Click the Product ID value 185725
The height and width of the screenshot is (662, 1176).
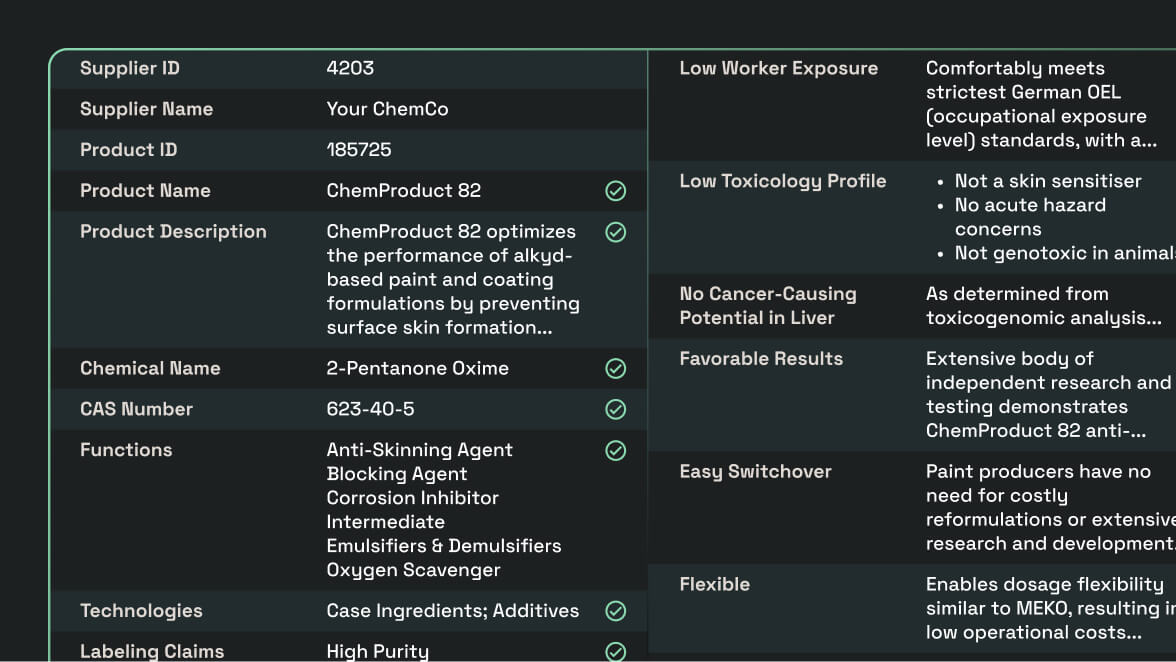click(x=359, y=150)
